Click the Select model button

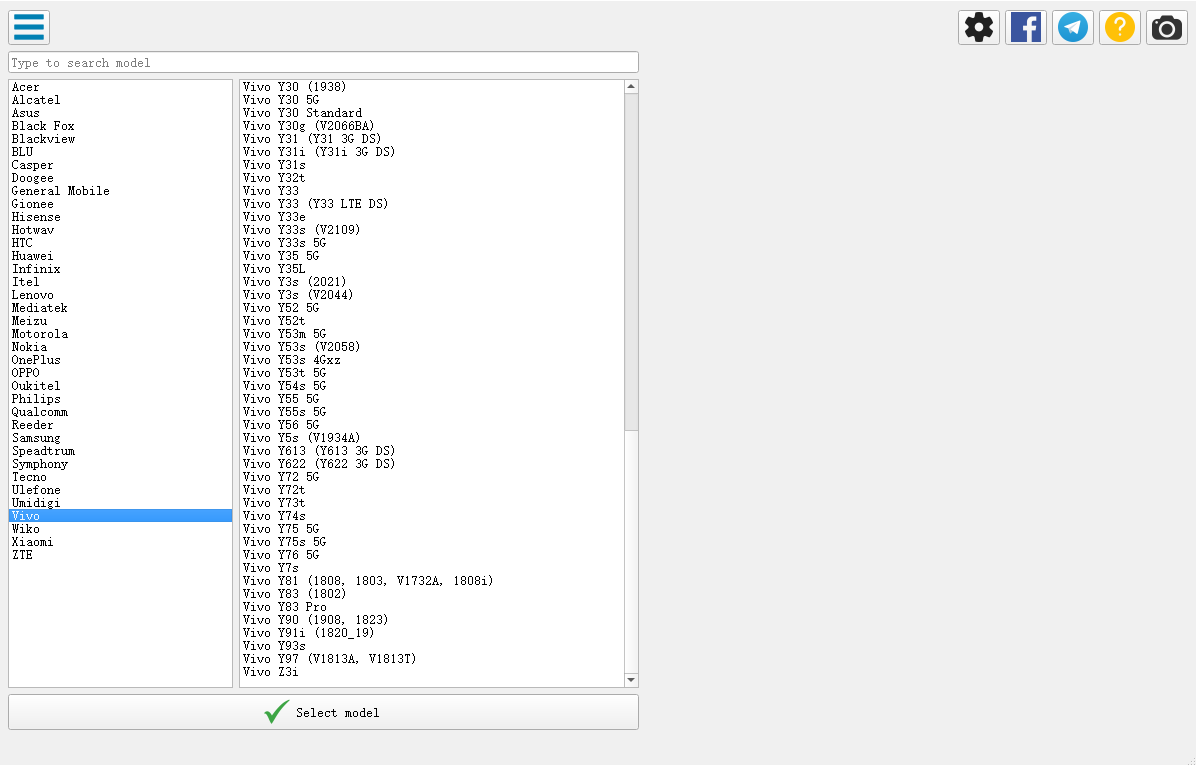(x=323, y=712)
